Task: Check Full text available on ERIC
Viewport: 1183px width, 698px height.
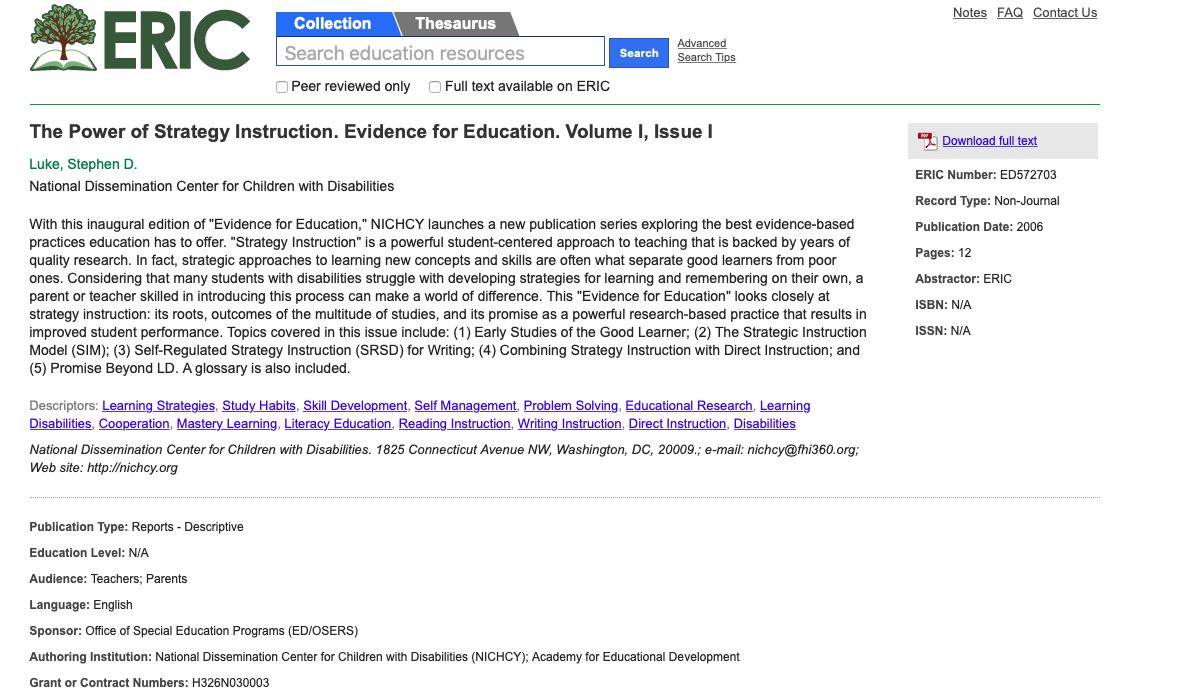Action: click(x=435, y=87)
